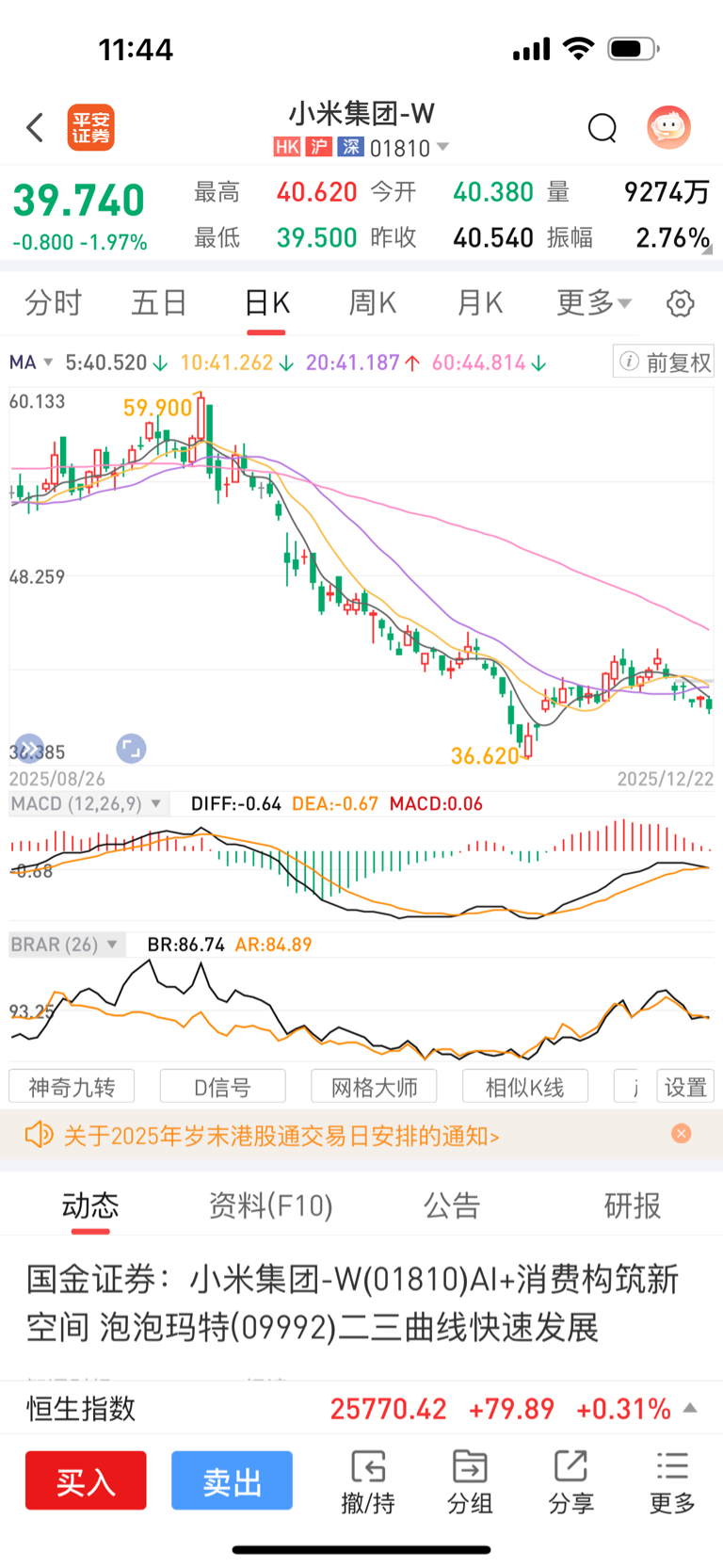
Task: Open 关于2025年岁末港股通交易日安排的通知 link
Action: [281, 1135]
